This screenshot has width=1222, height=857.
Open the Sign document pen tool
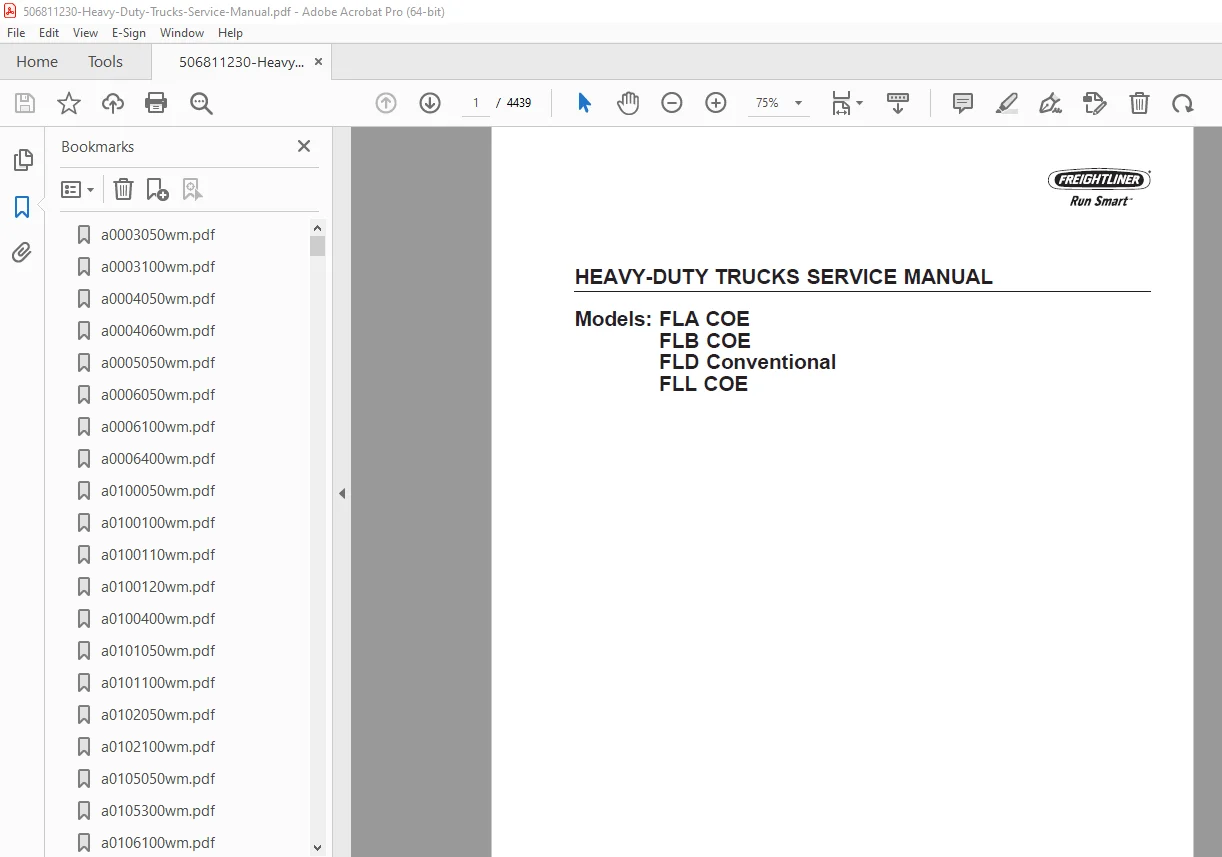[1050, 103]
